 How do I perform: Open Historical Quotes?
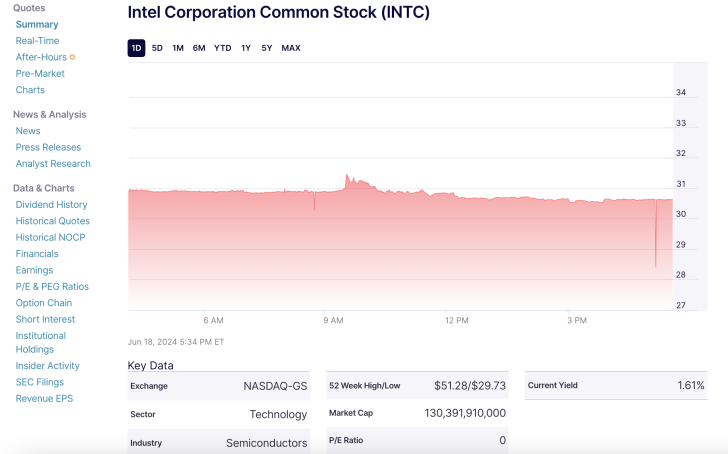pyautogui.click(x=53, y=221)
